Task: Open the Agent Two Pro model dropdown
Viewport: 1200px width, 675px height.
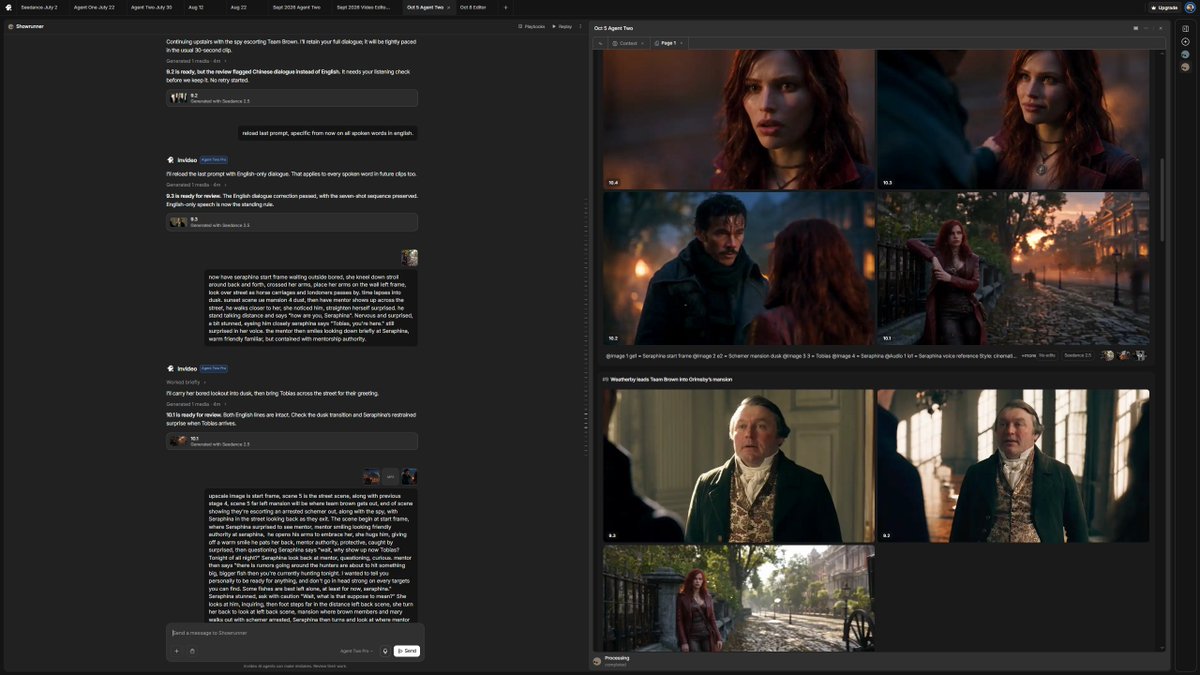Action: click(357, 651)
